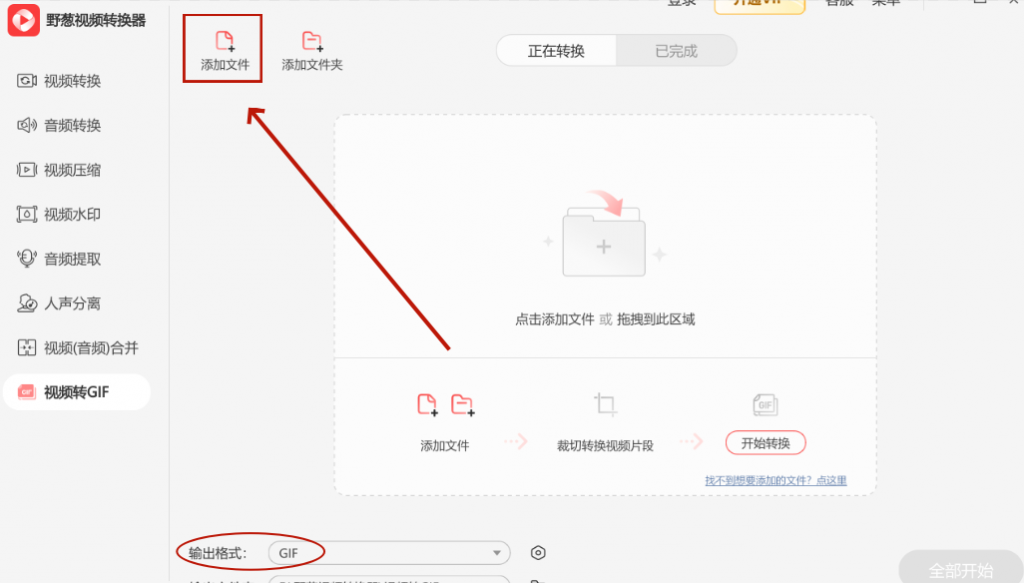The width and height of the screenshot is (1024, 583).
Task: Select the 正在转换 tab
Action: tap(556, 50)
